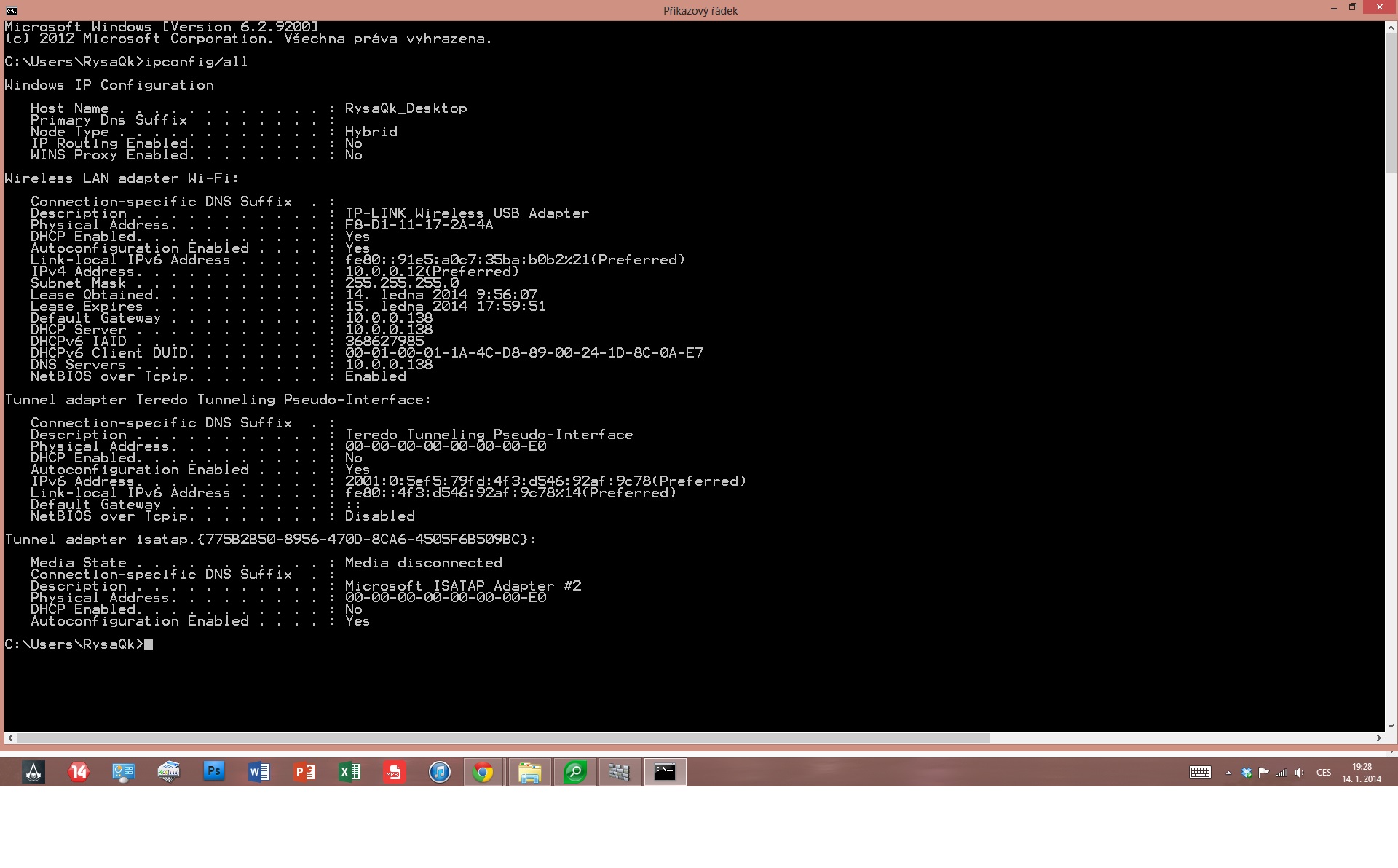Image resolution: width=1398 pixels, height=868 pixels.
Task: Open iTunes from the taskbar
Action: (x=439, y=771)
